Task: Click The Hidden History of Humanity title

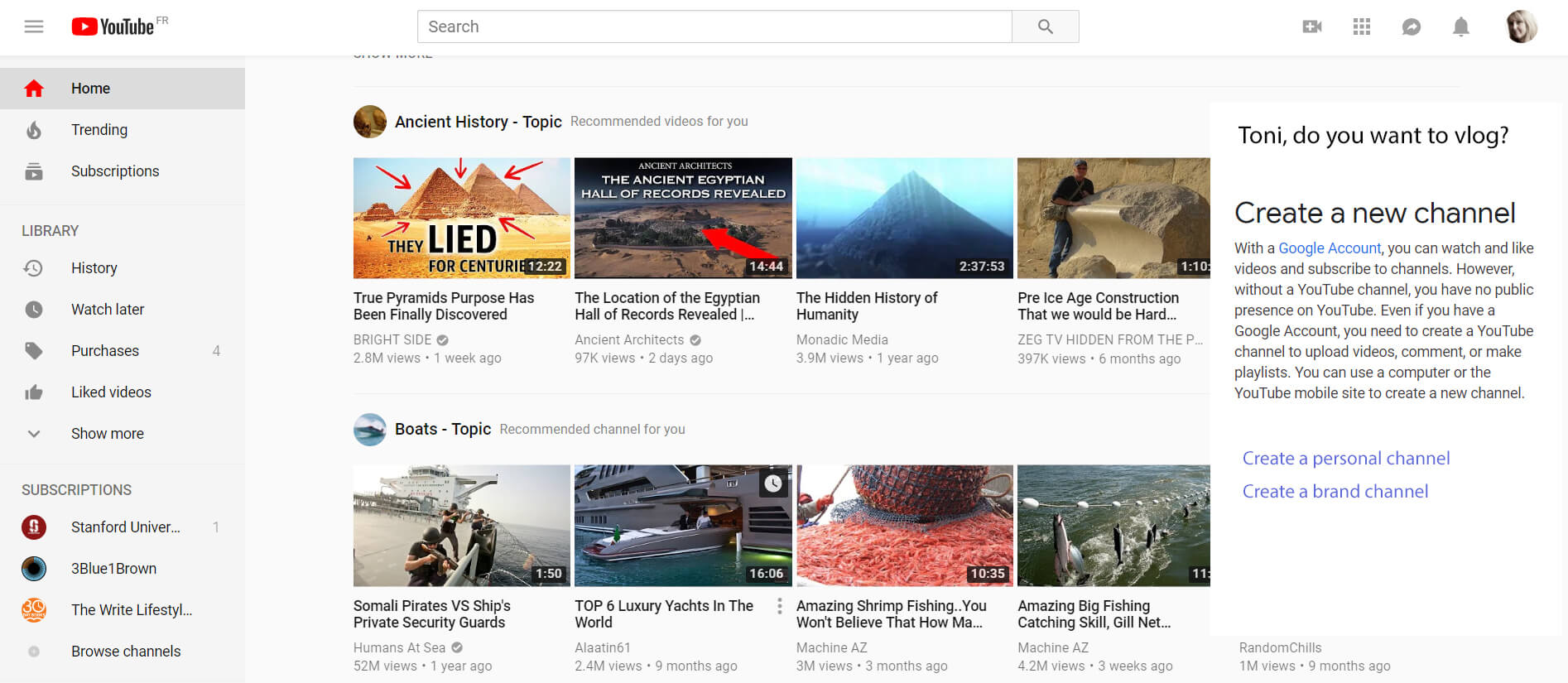Action: (x=867, y=305)
